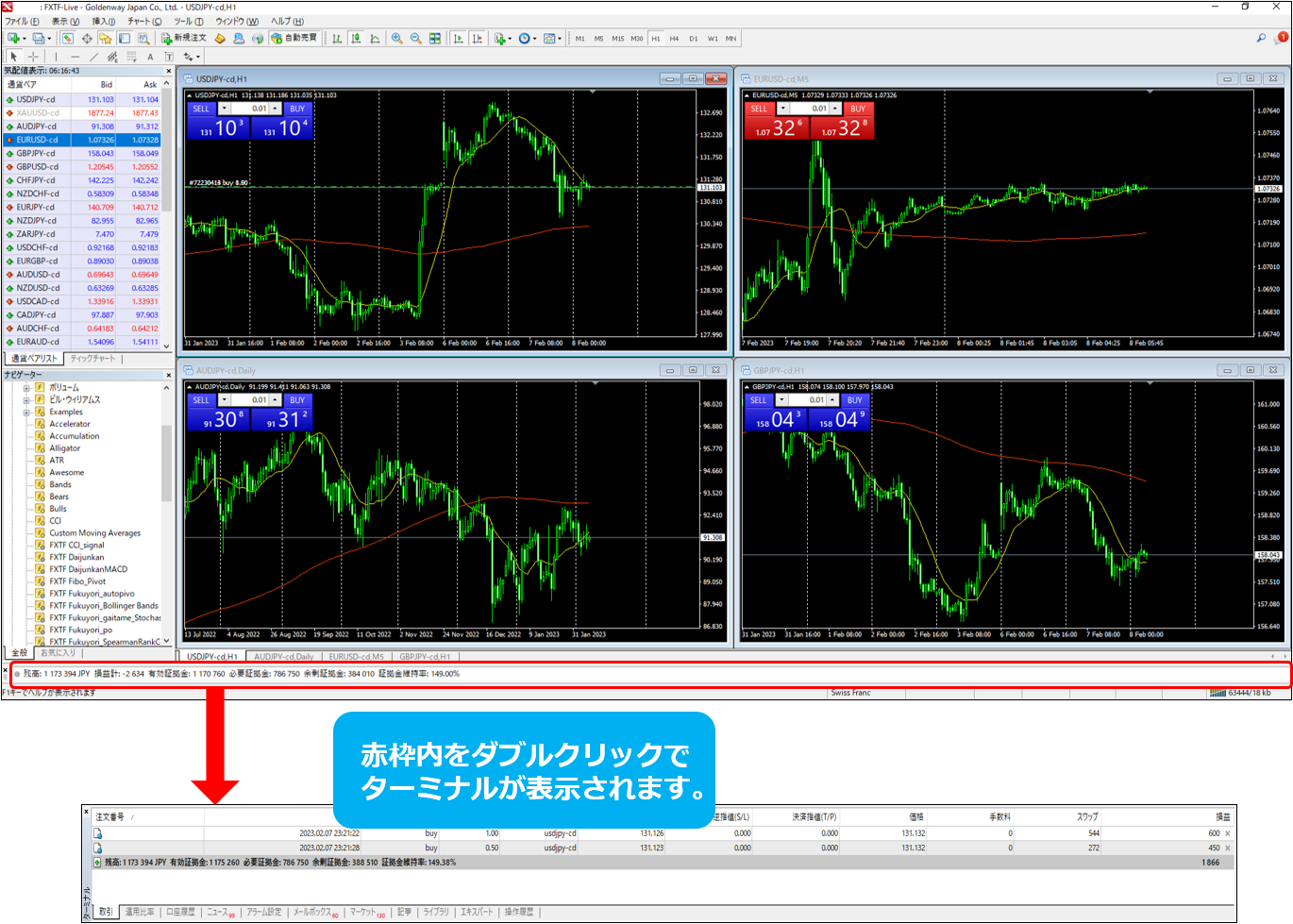1293x924 pixels.
Task: Switch to the ティックチャート tab
Action: pyautogui.click(x=92, y=359)
